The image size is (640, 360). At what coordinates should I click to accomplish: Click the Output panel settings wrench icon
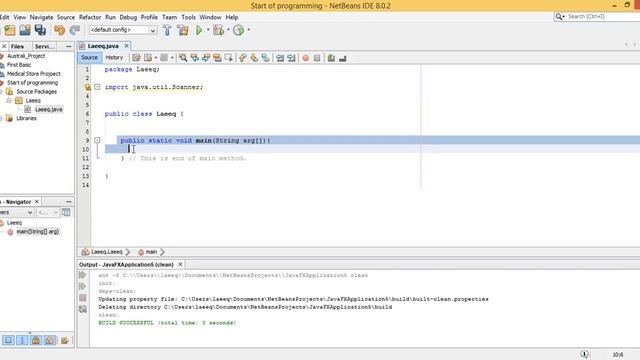pyautogui.click(x=82, y=309)
